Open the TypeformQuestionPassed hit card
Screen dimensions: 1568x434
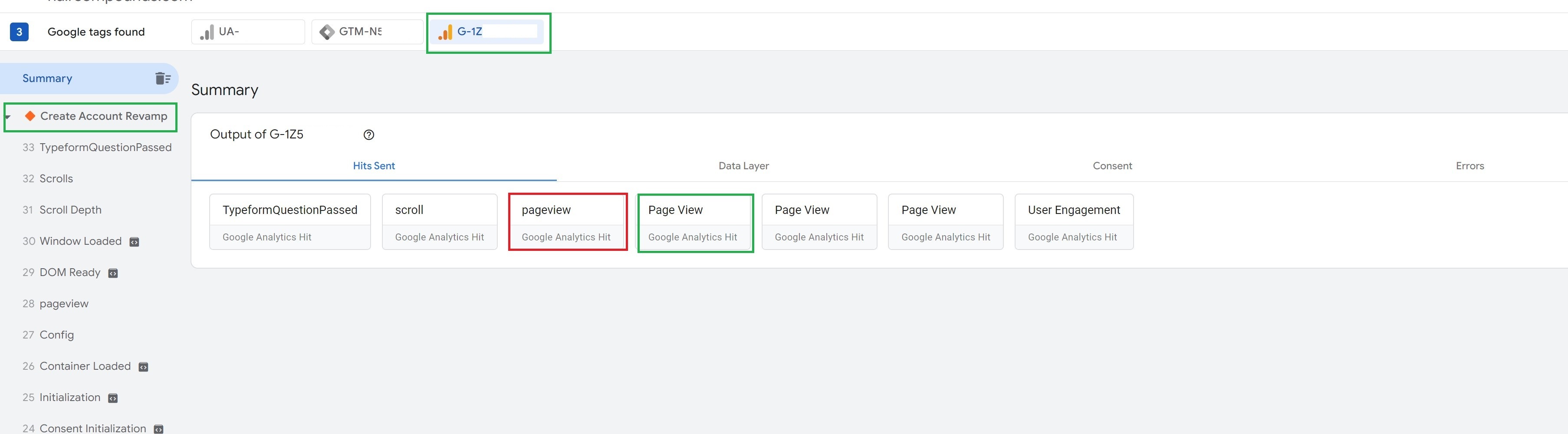[290, 222]
